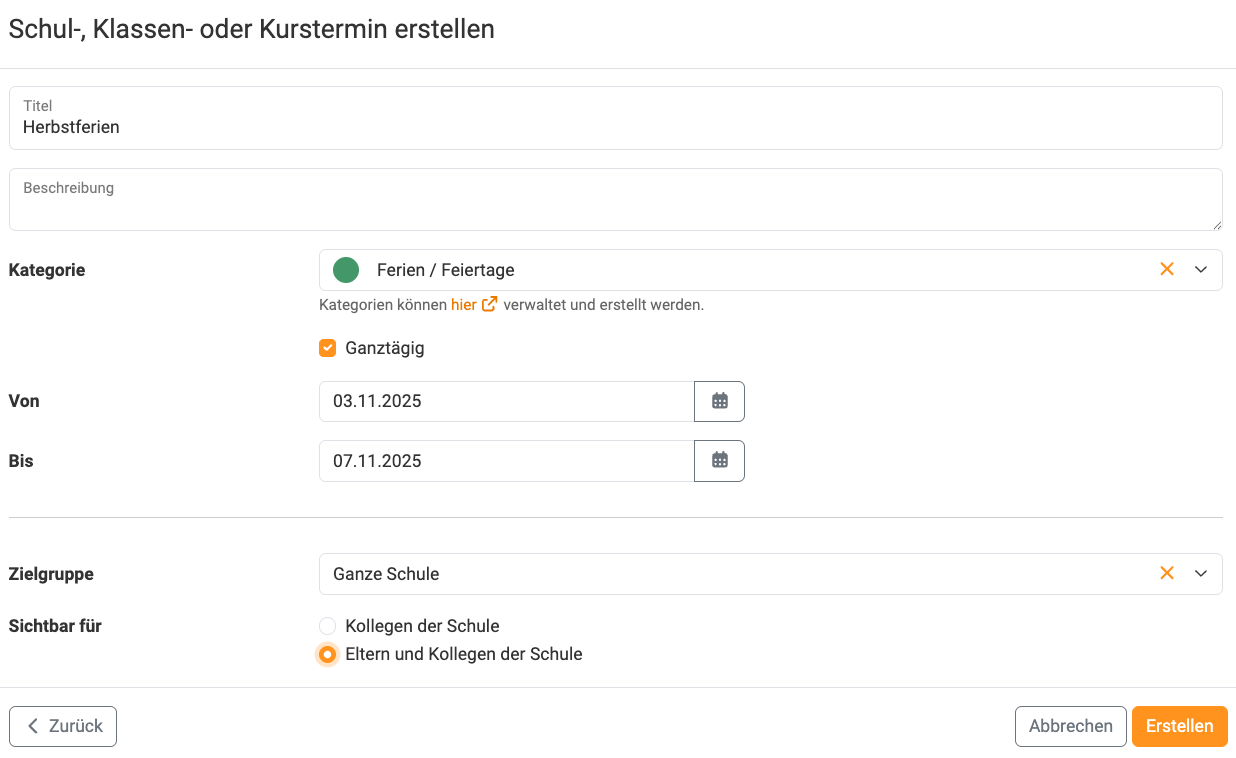Image resolution: width=1236 pixels, height=758 pixels.
Task: Select the "Kollegen der Schule" radio option
Action: point(327,625)
